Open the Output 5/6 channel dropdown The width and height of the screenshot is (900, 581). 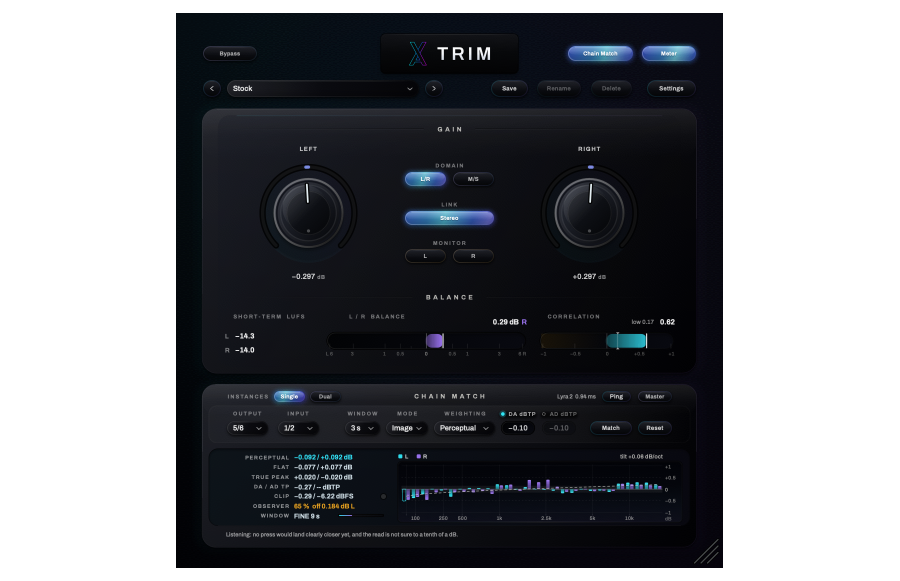coord(247,428)
